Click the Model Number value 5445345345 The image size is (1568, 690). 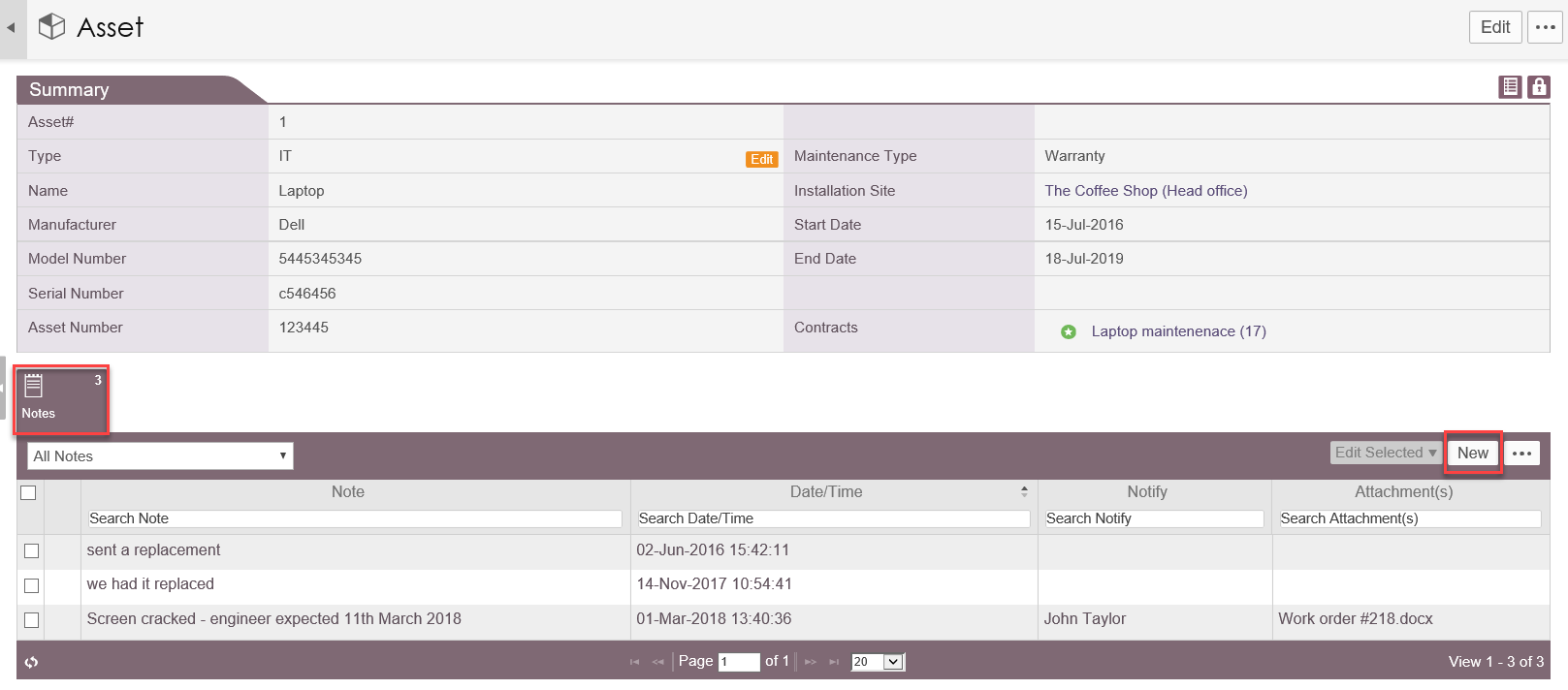pyautogui.click(x=320, y=259)
